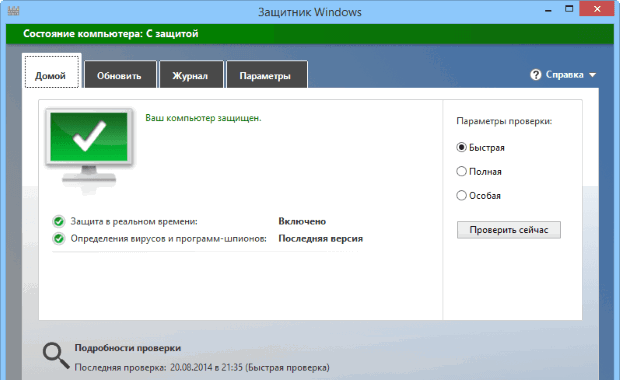Image resolution: width=620 pixels, height=380 pixels.
Task: Click the Последняя версия definitions value
Action: coord(321,238)
